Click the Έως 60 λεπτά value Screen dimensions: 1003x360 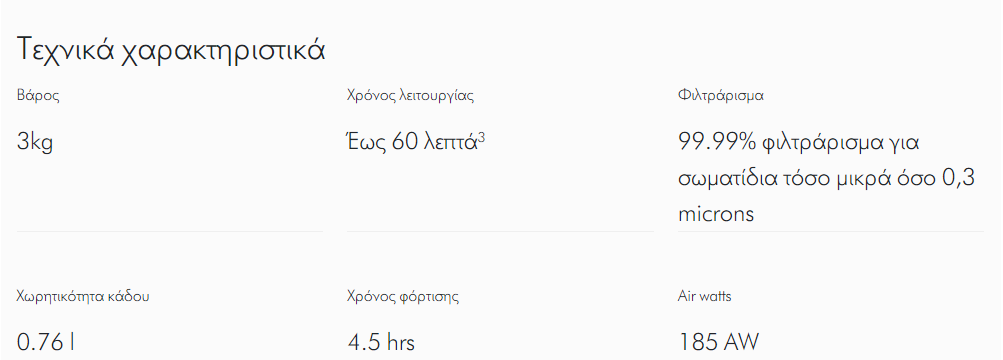[413, 141]
